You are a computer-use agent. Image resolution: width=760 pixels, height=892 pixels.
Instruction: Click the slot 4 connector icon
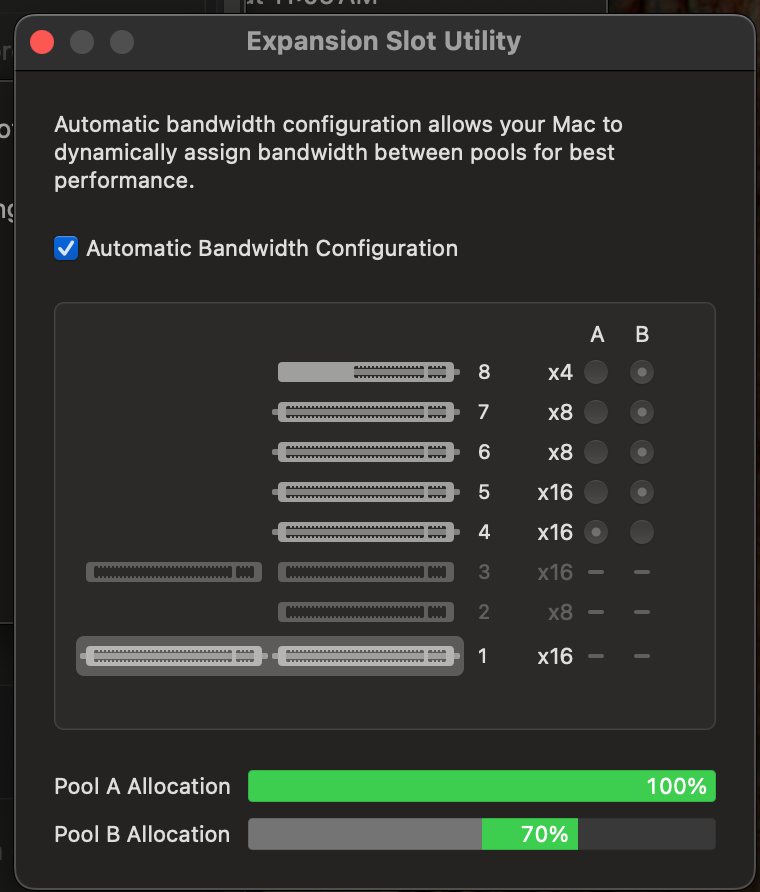pyautogui.click(x=366, y=532)
